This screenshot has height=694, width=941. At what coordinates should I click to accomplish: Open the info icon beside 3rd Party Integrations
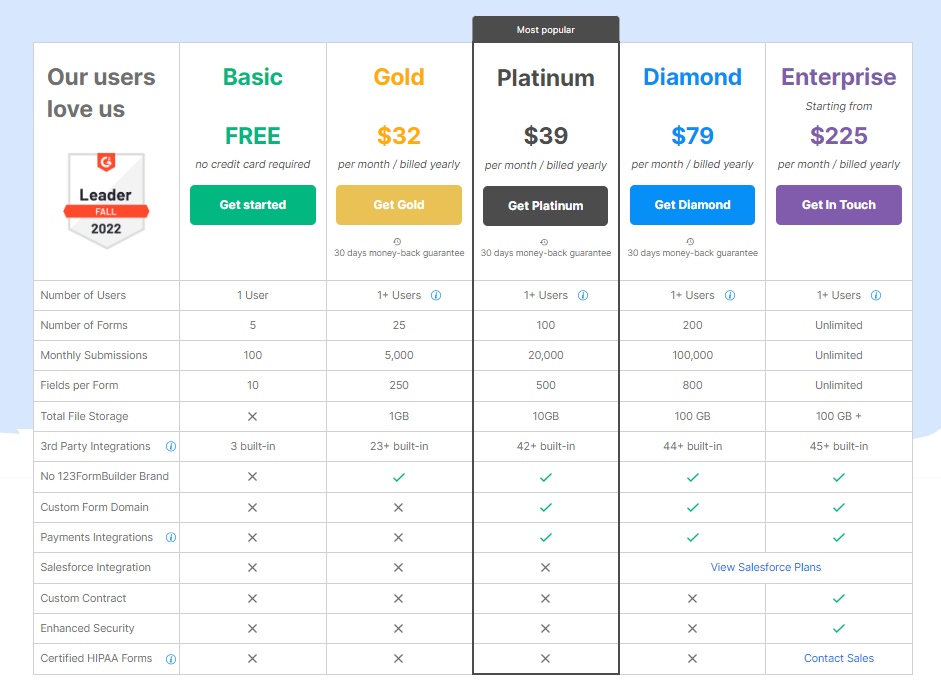coord(170,446)
